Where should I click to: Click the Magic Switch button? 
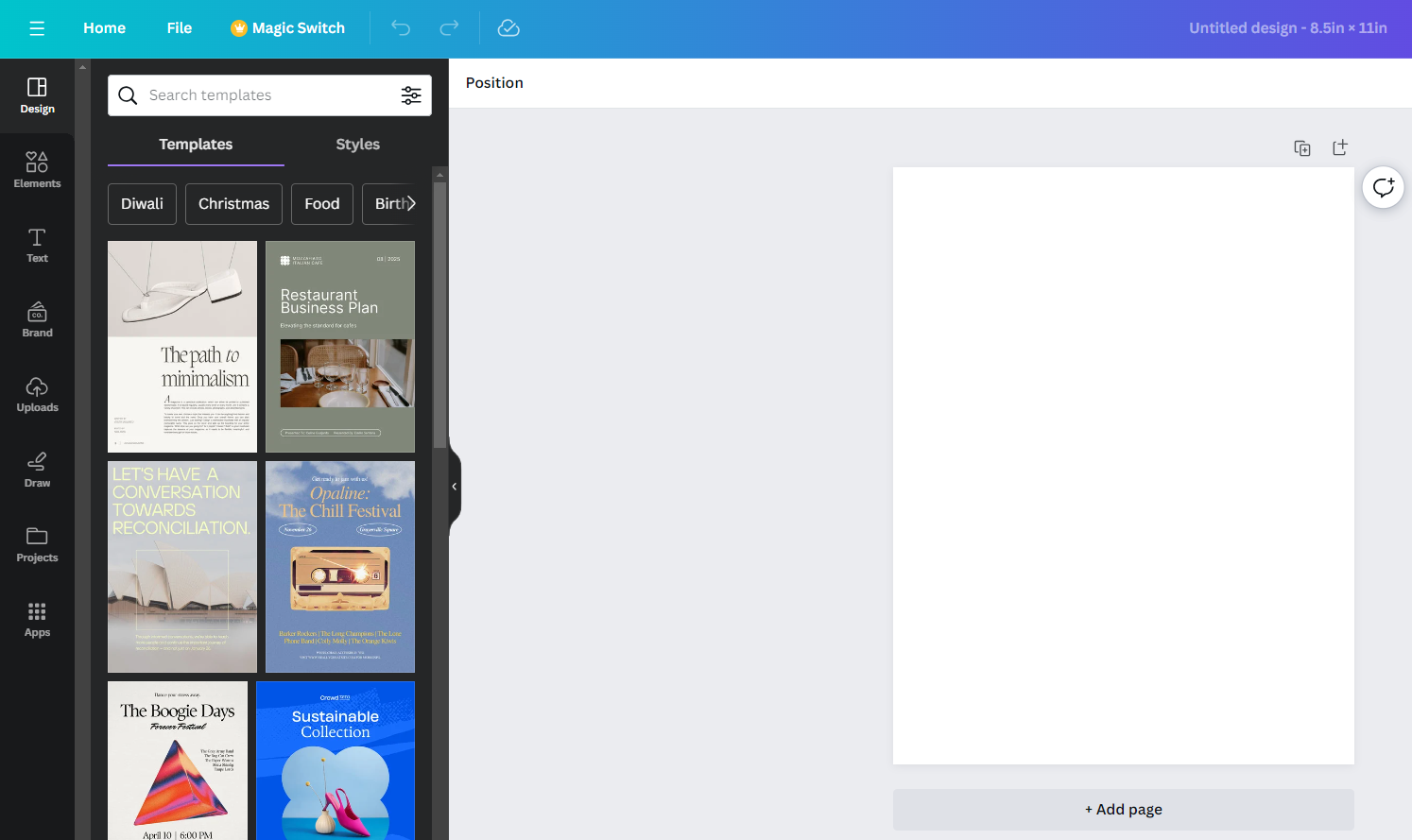[x=287, y=28]
